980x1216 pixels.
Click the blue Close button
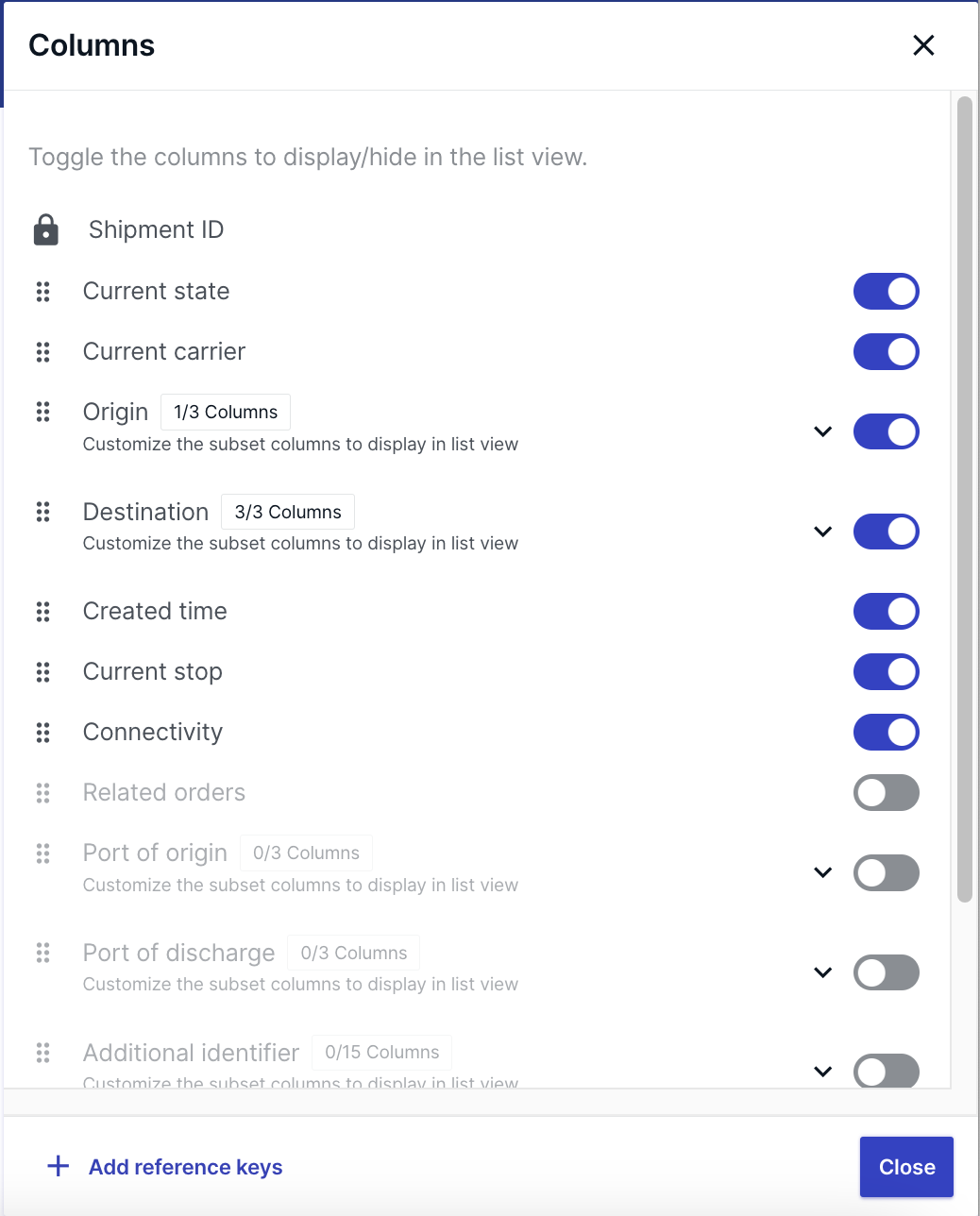[906, 1167]
